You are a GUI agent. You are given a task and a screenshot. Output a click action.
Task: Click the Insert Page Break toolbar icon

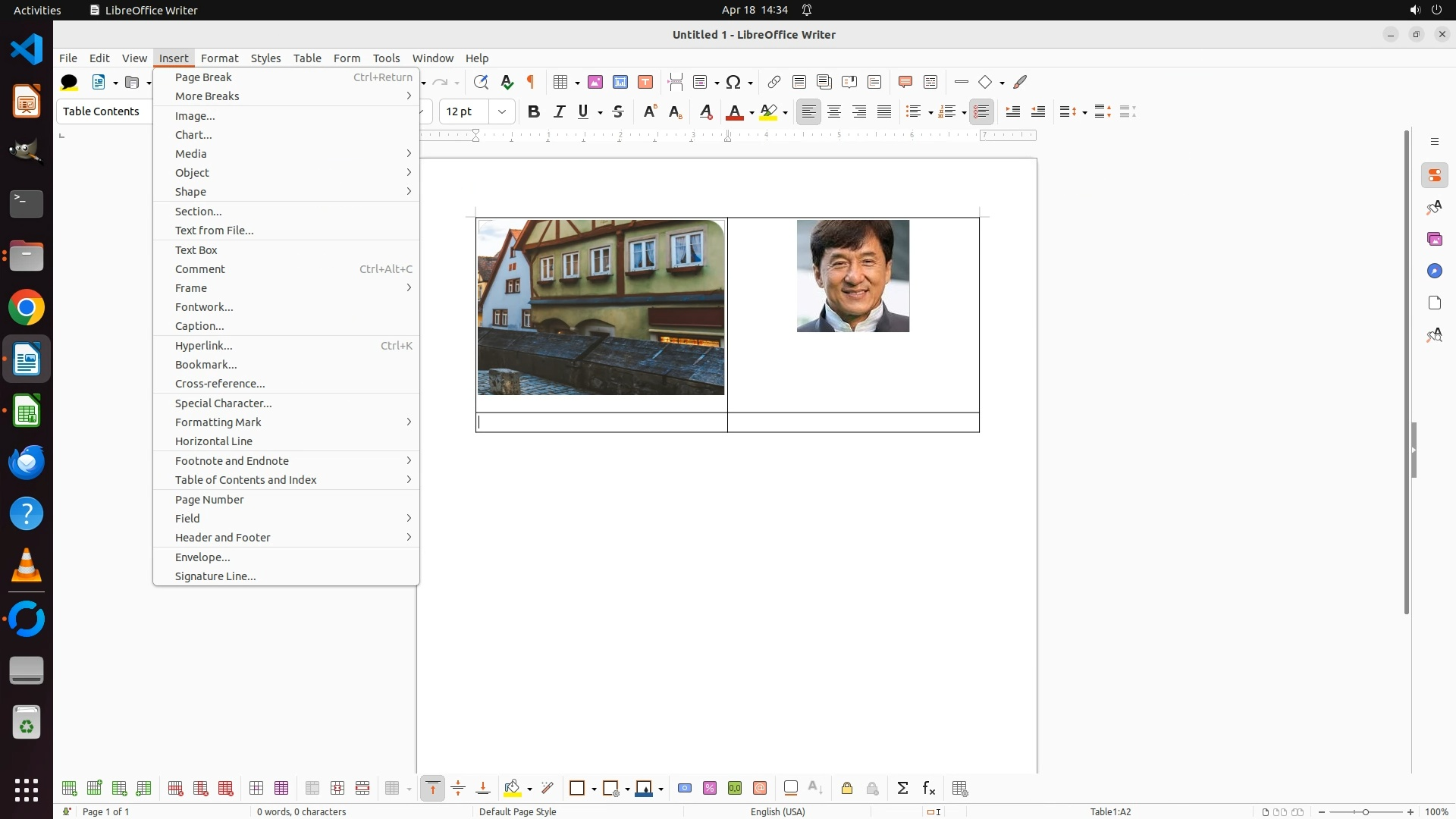pos(675,82)
